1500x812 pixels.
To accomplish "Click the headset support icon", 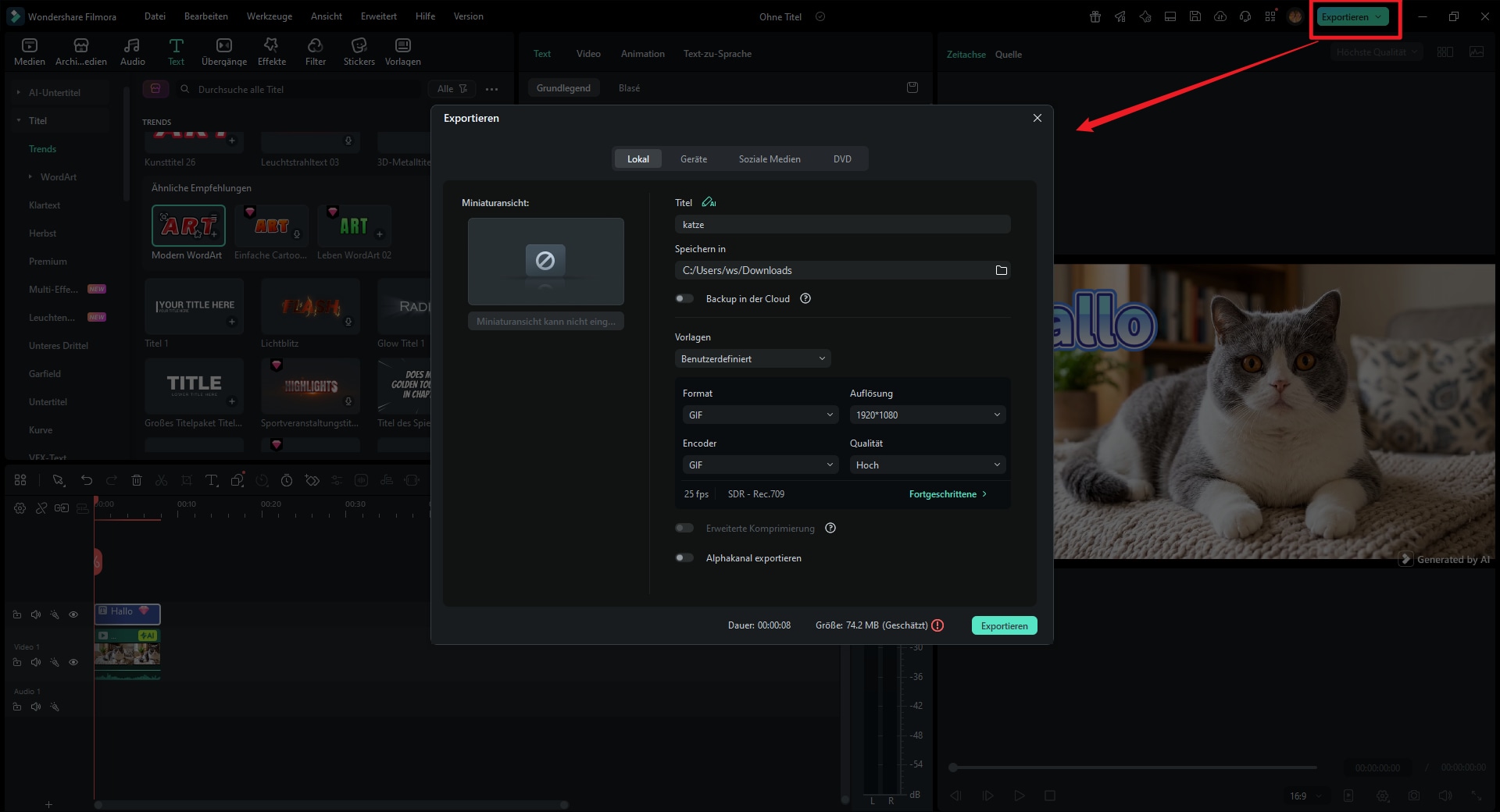I will (x=1245, y=16).
